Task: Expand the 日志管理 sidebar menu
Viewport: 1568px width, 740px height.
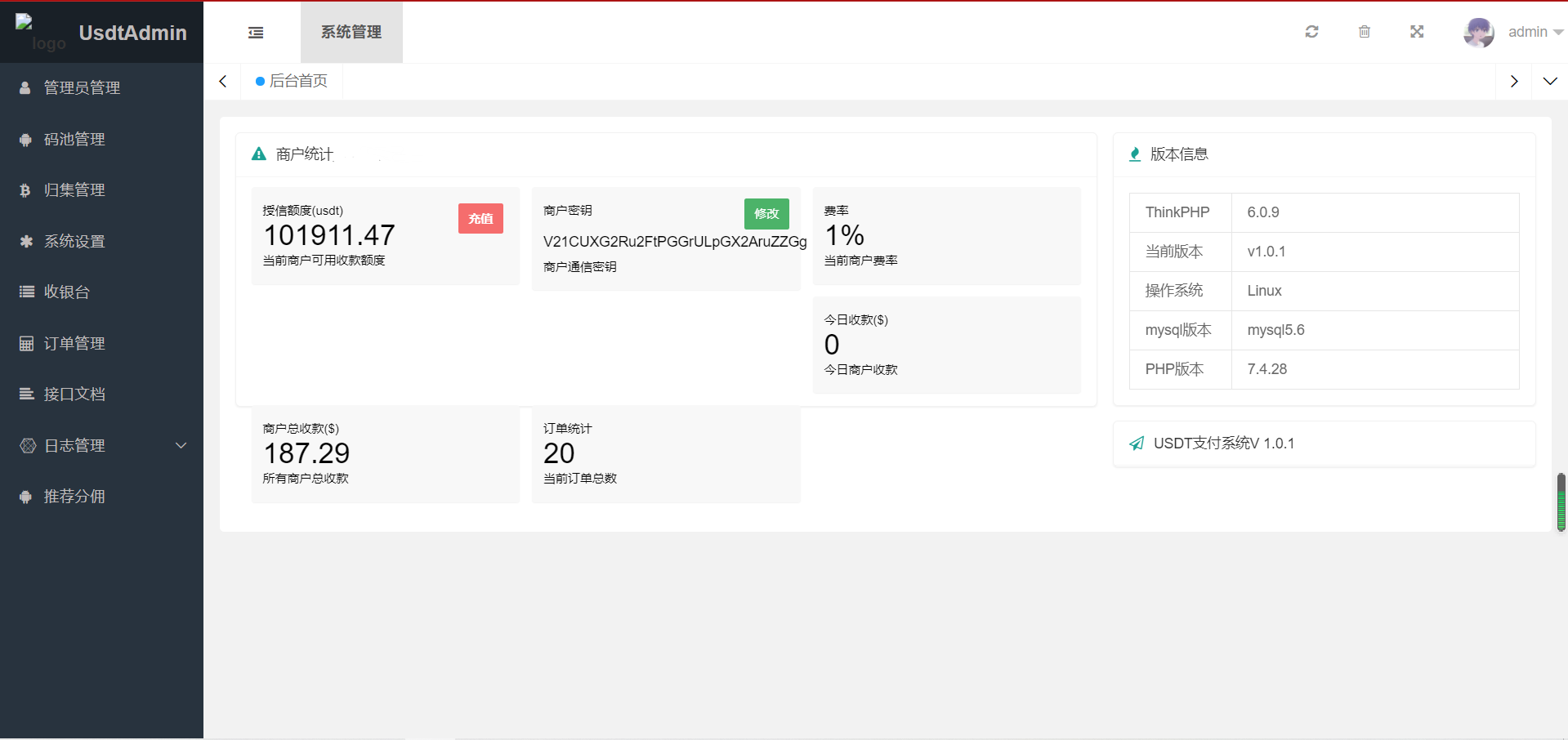Action: (x=101, y=445)
